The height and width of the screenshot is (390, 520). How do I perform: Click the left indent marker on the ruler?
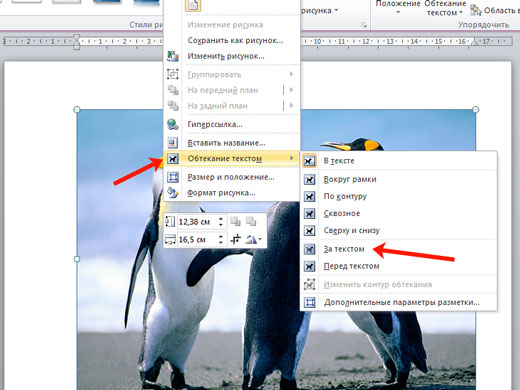click(77, 42)
